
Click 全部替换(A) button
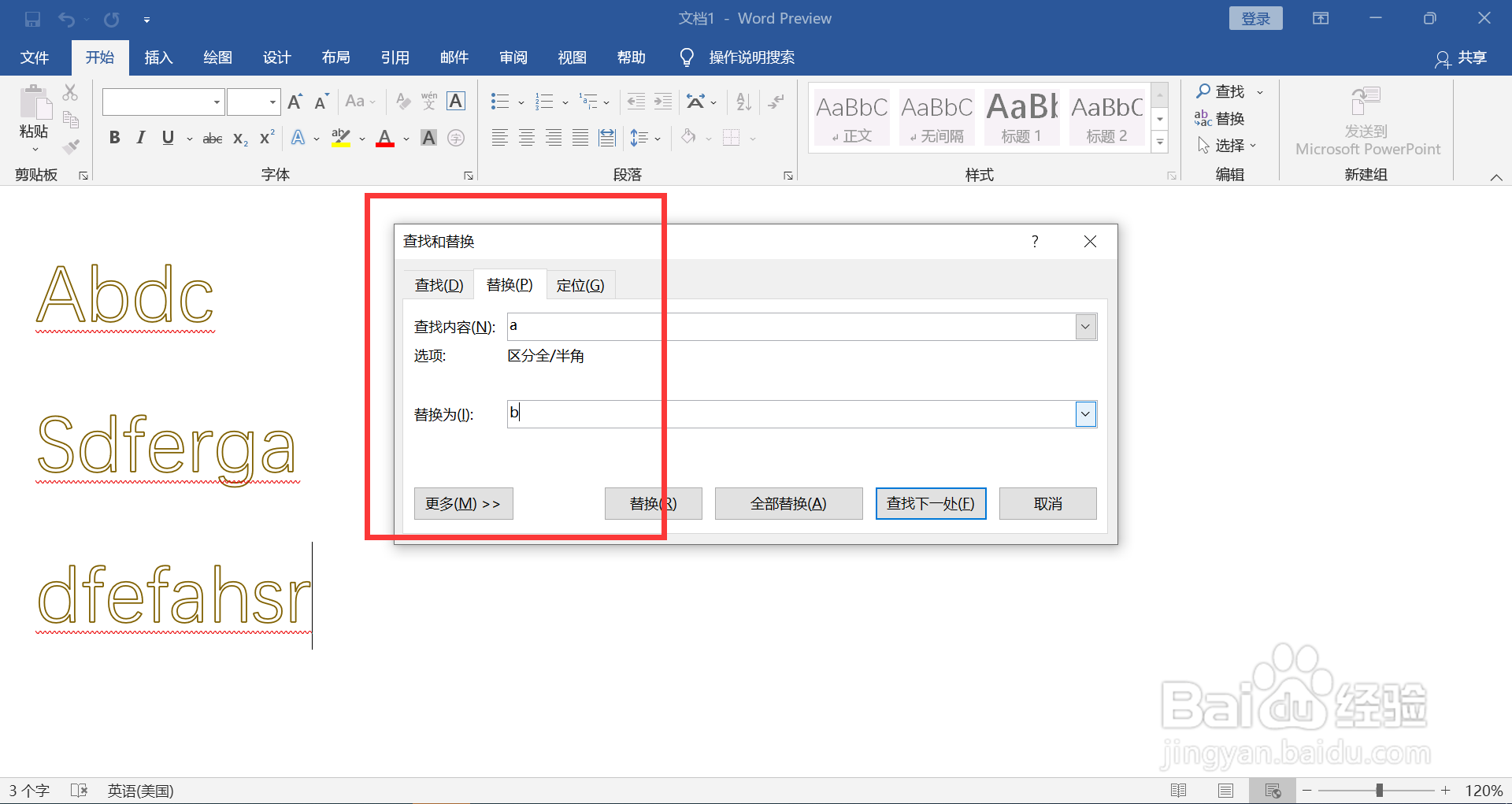(788, 503)
